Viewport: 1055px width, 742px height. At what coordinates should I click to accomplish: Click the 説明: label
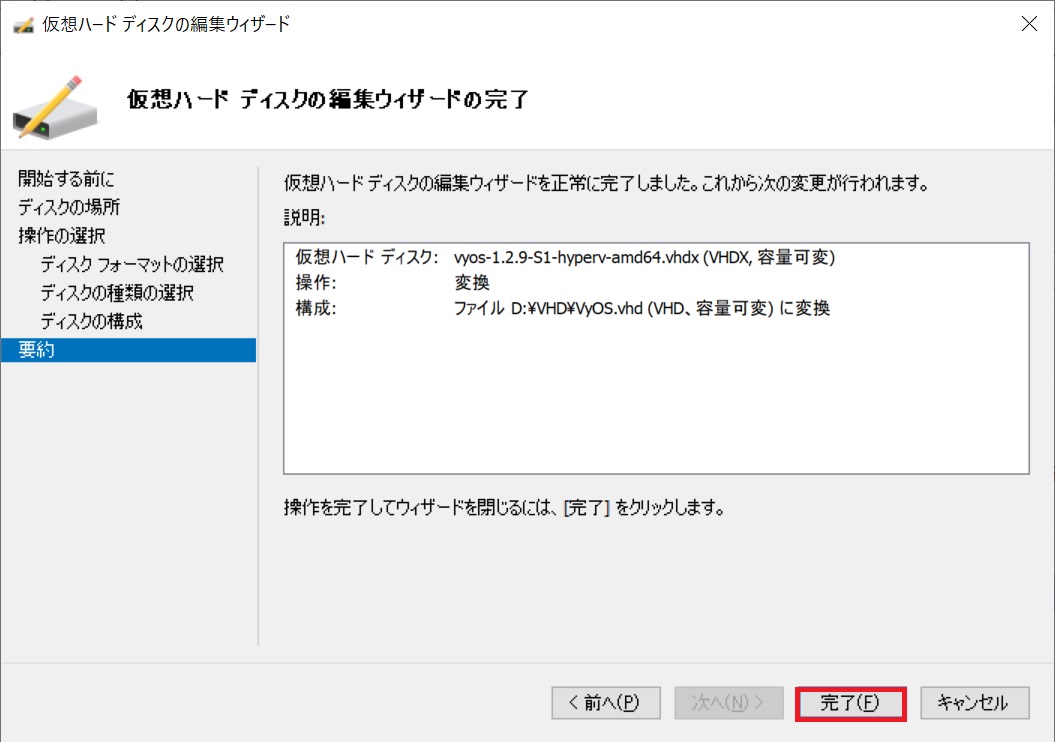tap(304, 218)
